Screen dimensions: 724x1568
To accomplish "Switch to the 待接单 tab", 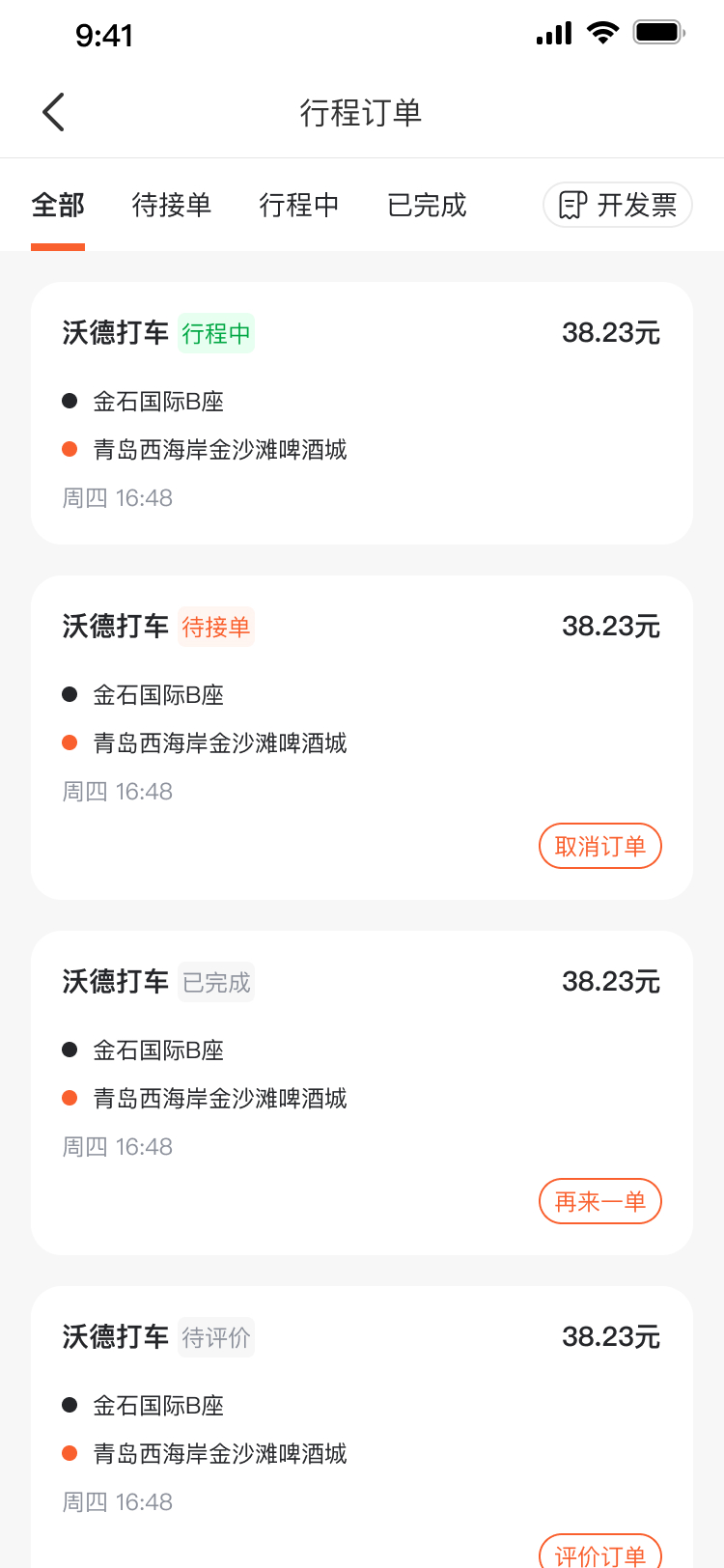I will click(x=172, y=205).
